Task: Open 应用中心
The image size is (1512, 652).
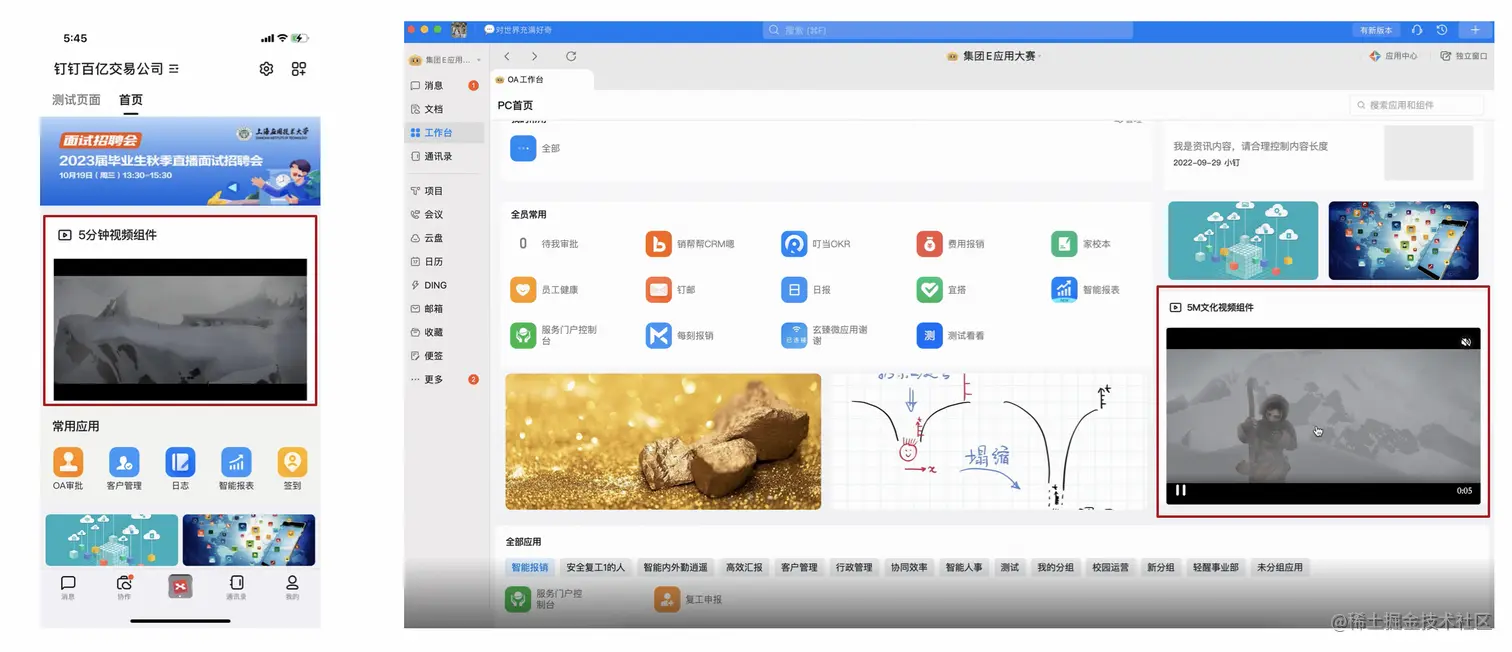Action: point(1394,56)
